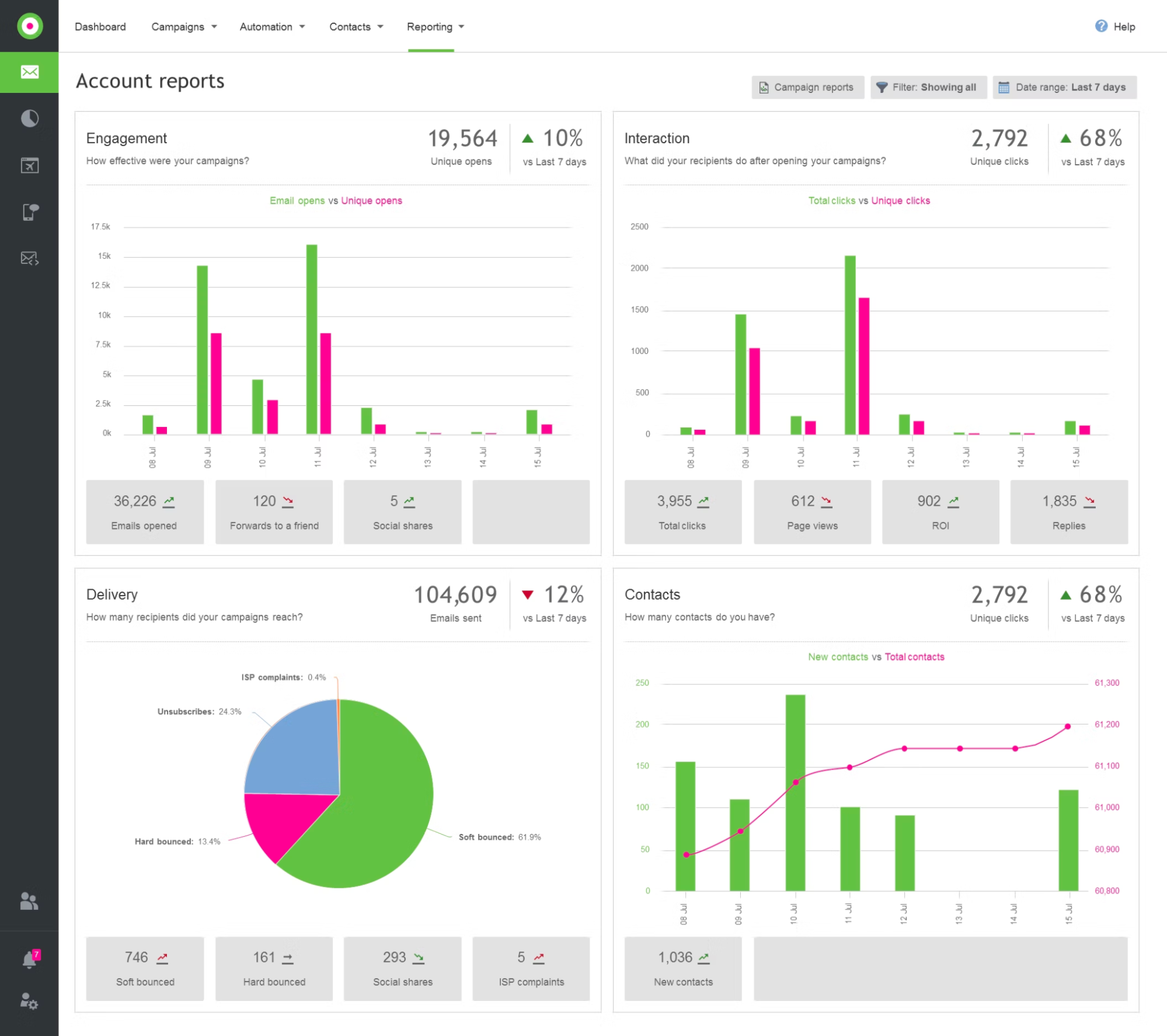The image size is (1167, 1036).
Task: Click the Help question mark icon
Action: (1100, 26)
